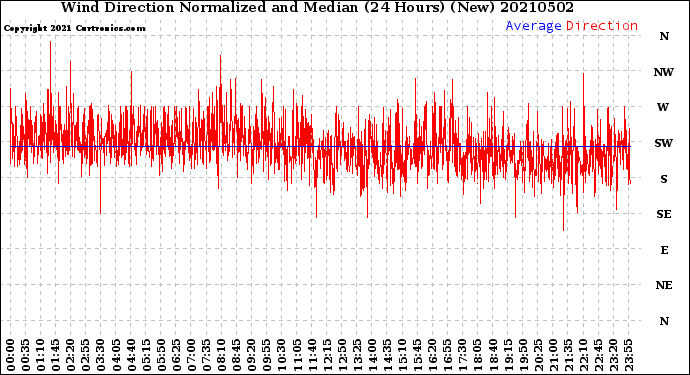Screen dimensions: 690x375
Task: Click the '06:25' time label
Action: [x=176, y=355]
